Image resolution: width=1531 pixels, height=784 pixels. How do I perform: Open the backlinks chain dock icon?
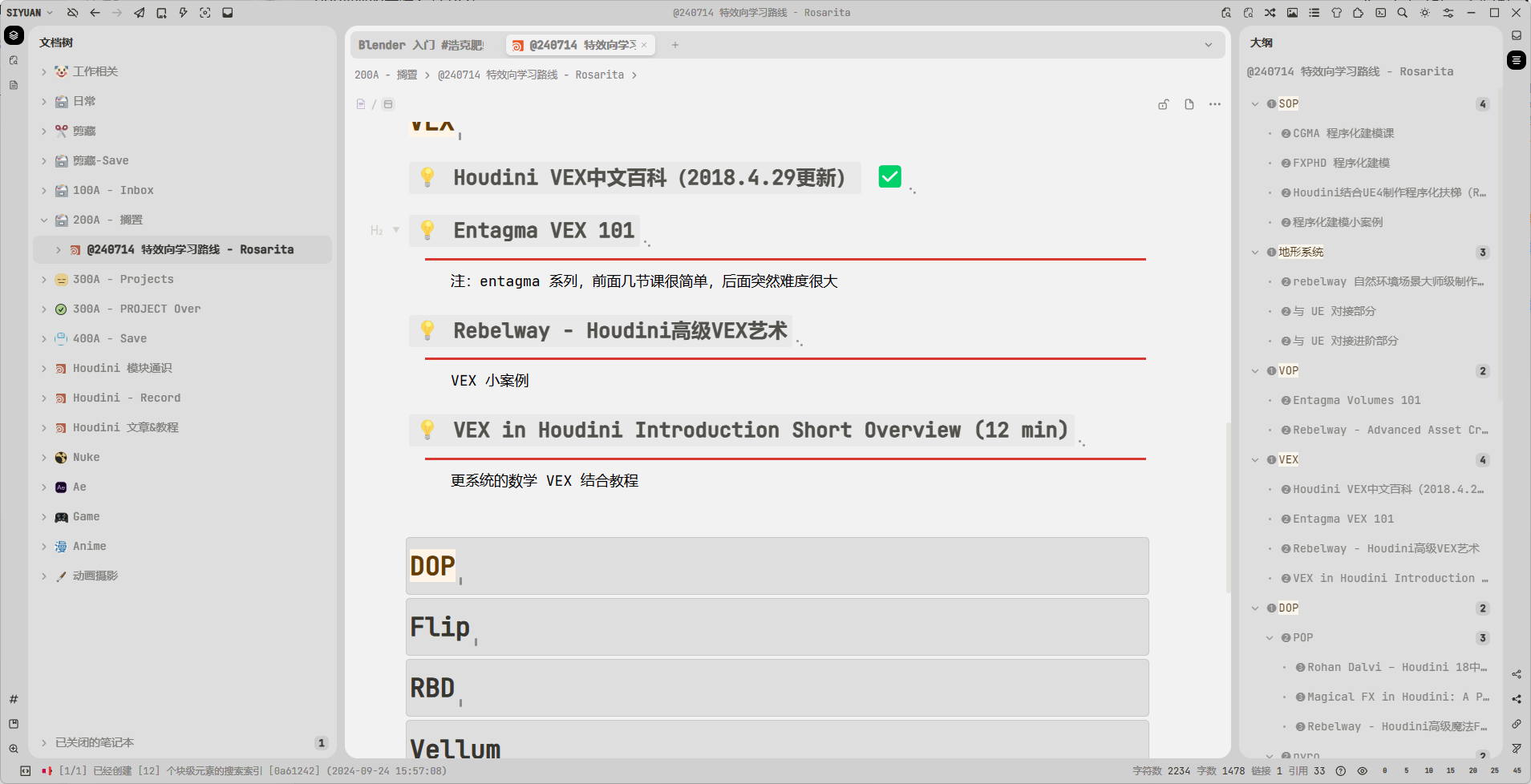[1517, 724]
